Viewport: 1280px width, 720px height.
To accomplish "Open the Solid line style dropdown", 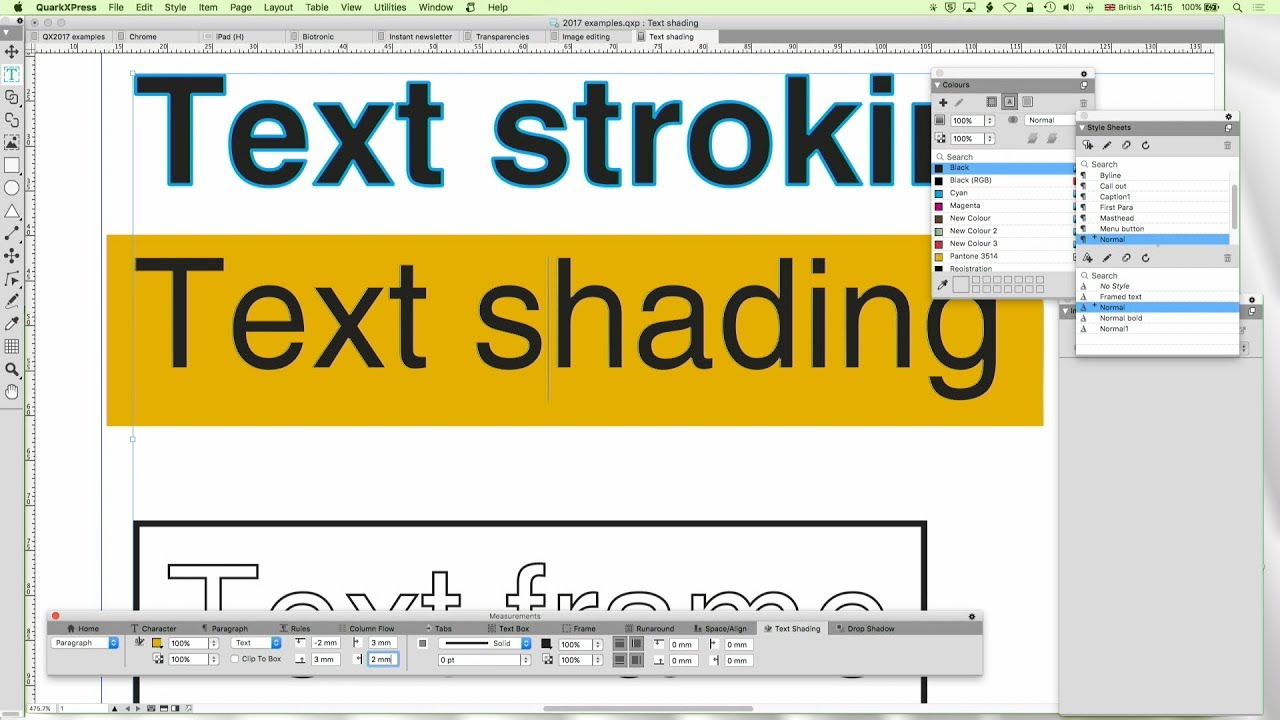I will [x=485, y=644].
